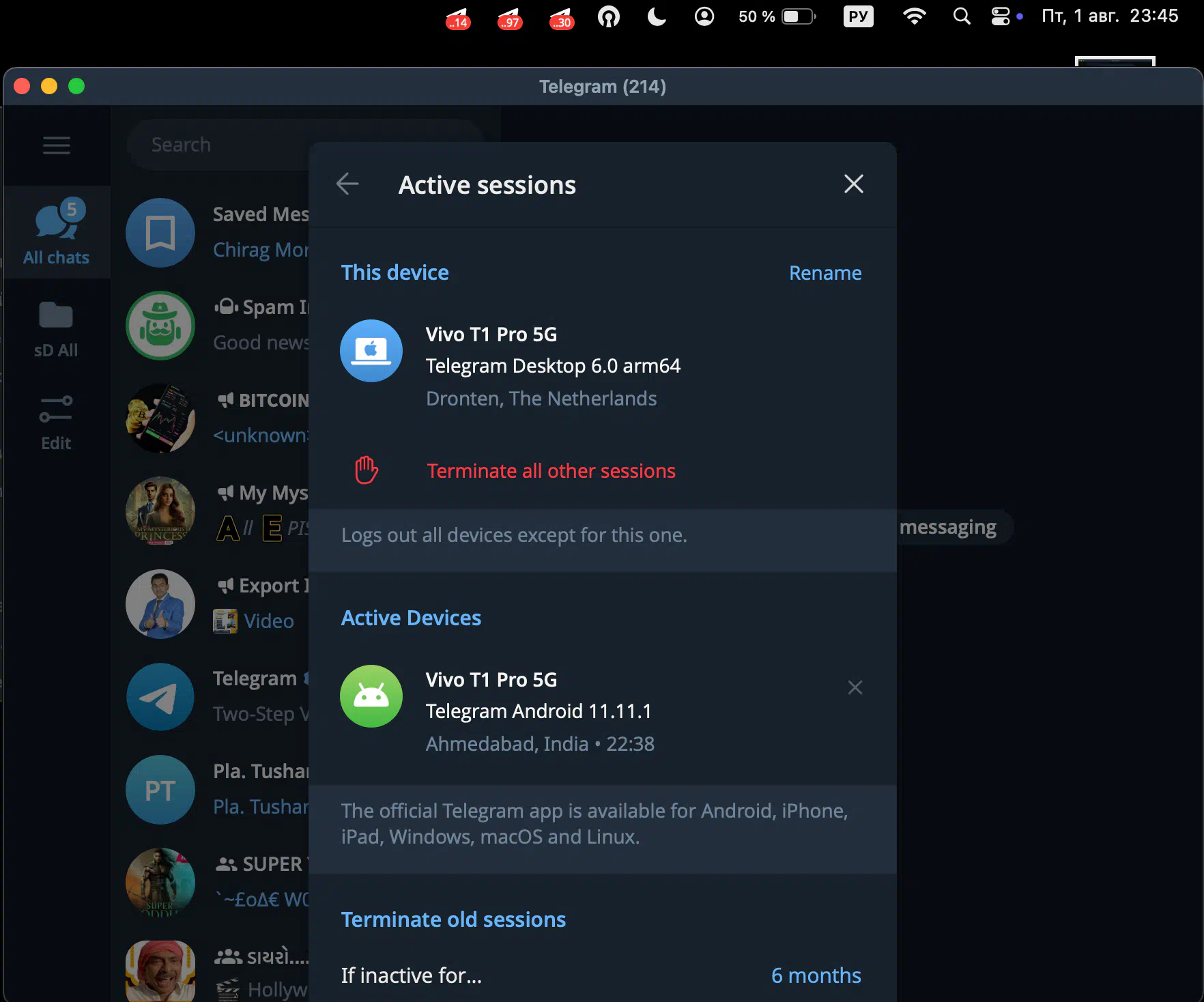Click Rename for this device
1204x1002 pixels.
tap(825, 273)
